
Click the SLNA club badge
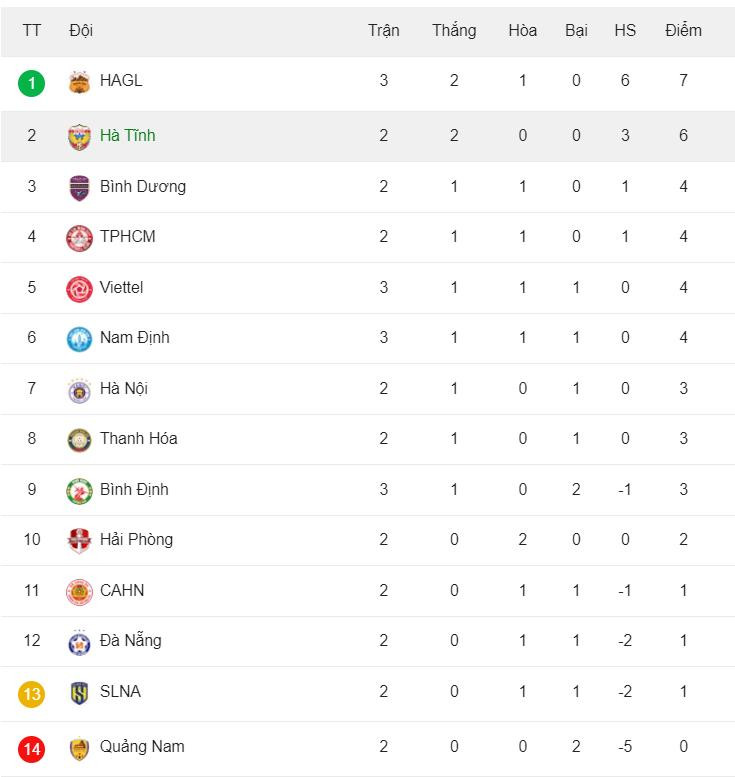pos(79,693)
